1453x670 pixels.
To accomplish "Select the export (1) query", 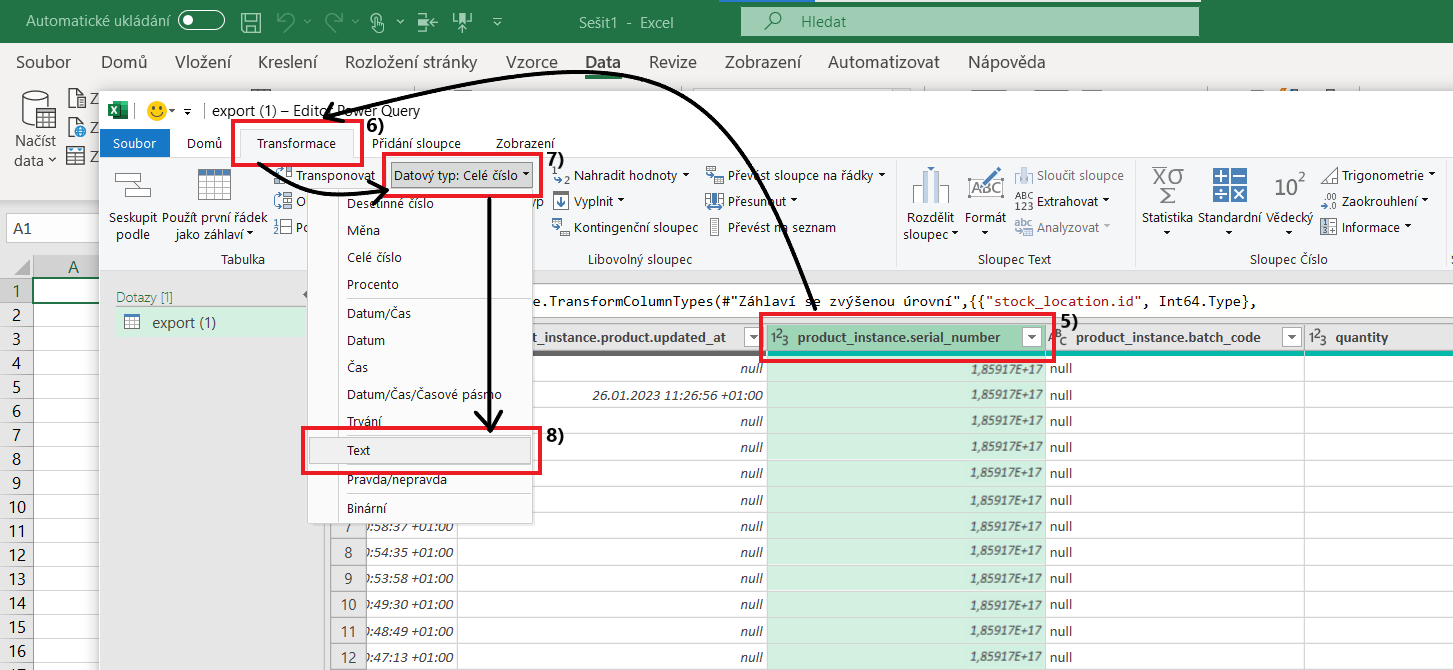I will pyautogui.click(x=184, y=323).
